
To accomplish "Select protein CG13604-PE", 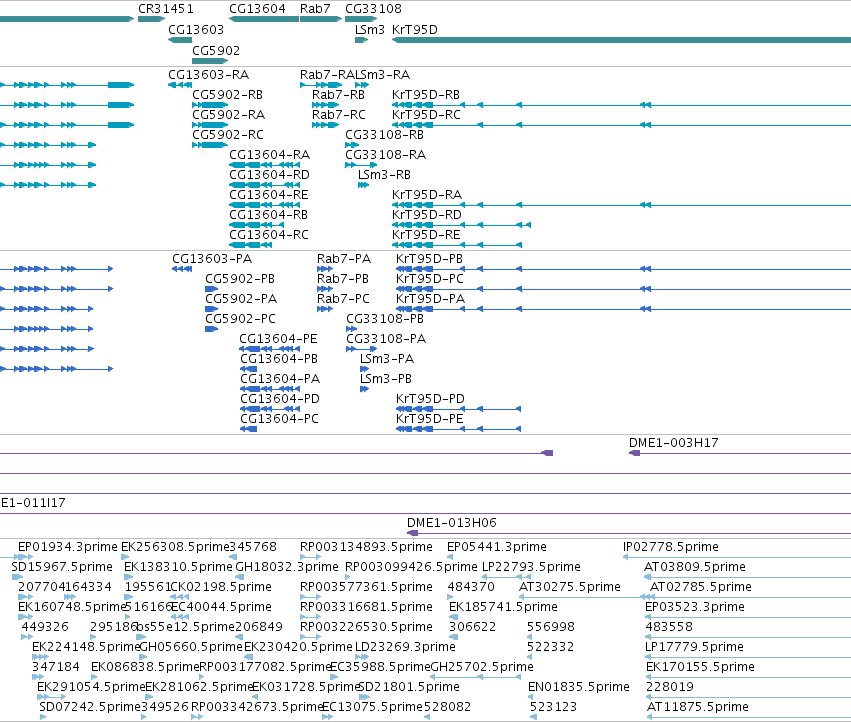I will pos(278,339).
